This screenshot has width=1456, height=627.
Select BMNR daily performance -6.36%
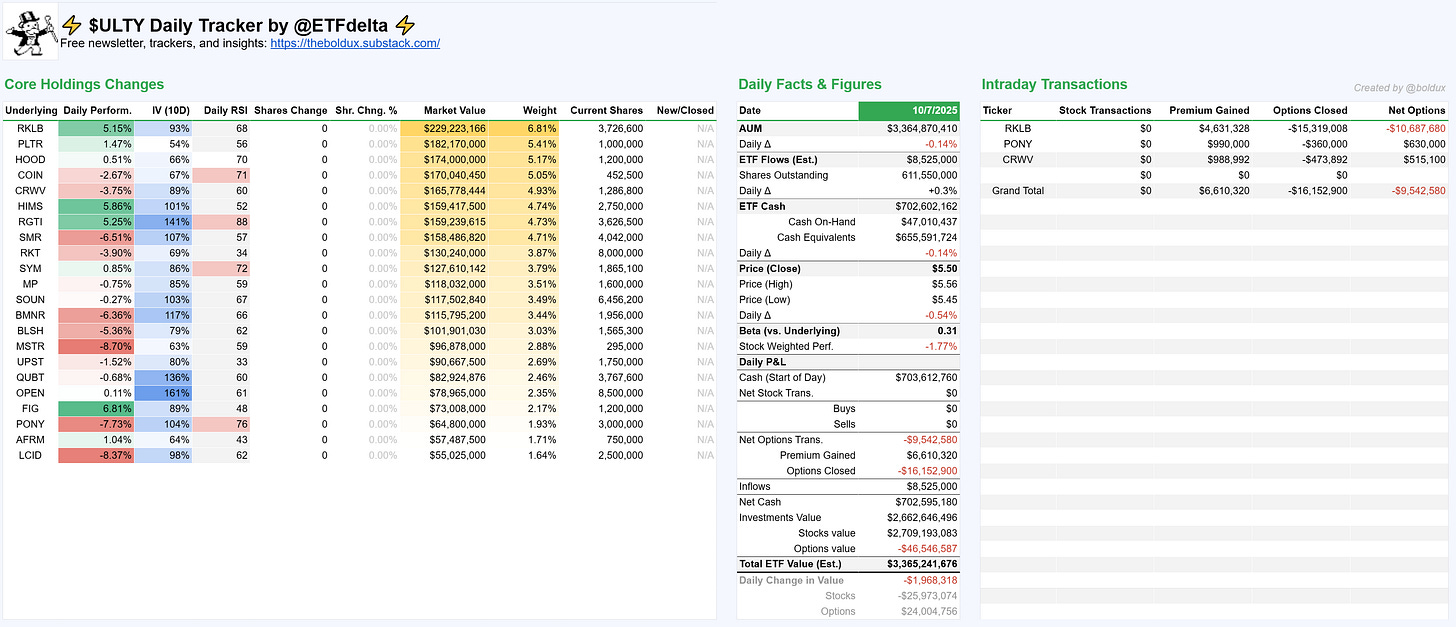96,315
